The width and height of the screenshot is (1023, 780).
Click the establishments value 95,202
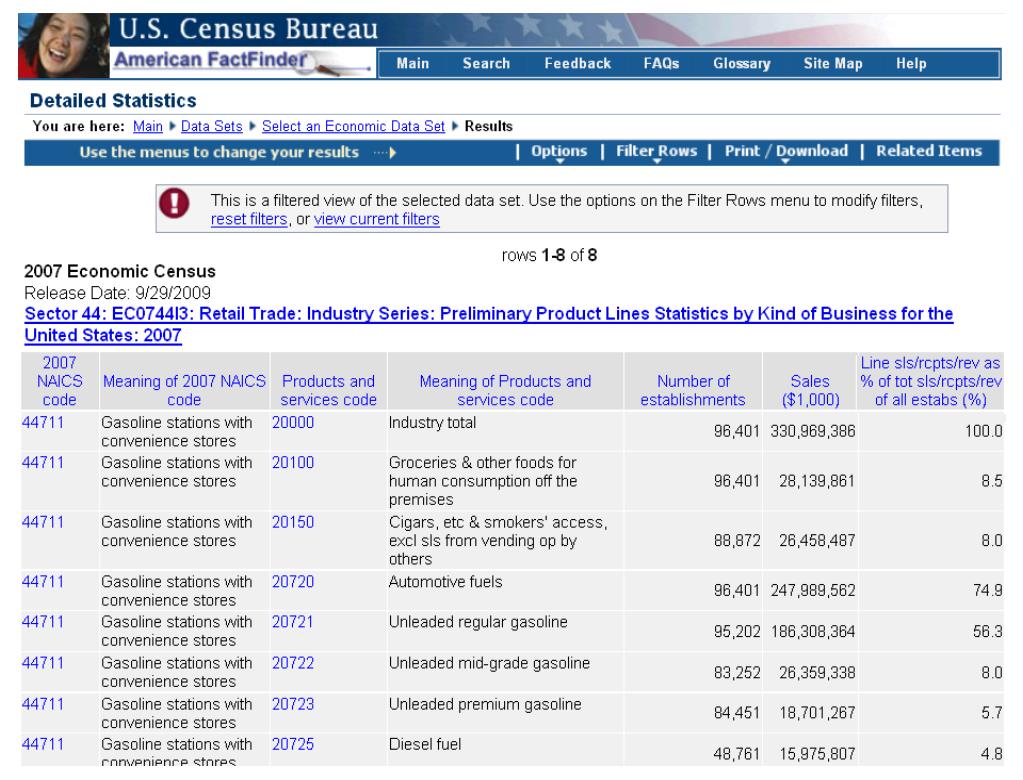[x=737, y=631]
